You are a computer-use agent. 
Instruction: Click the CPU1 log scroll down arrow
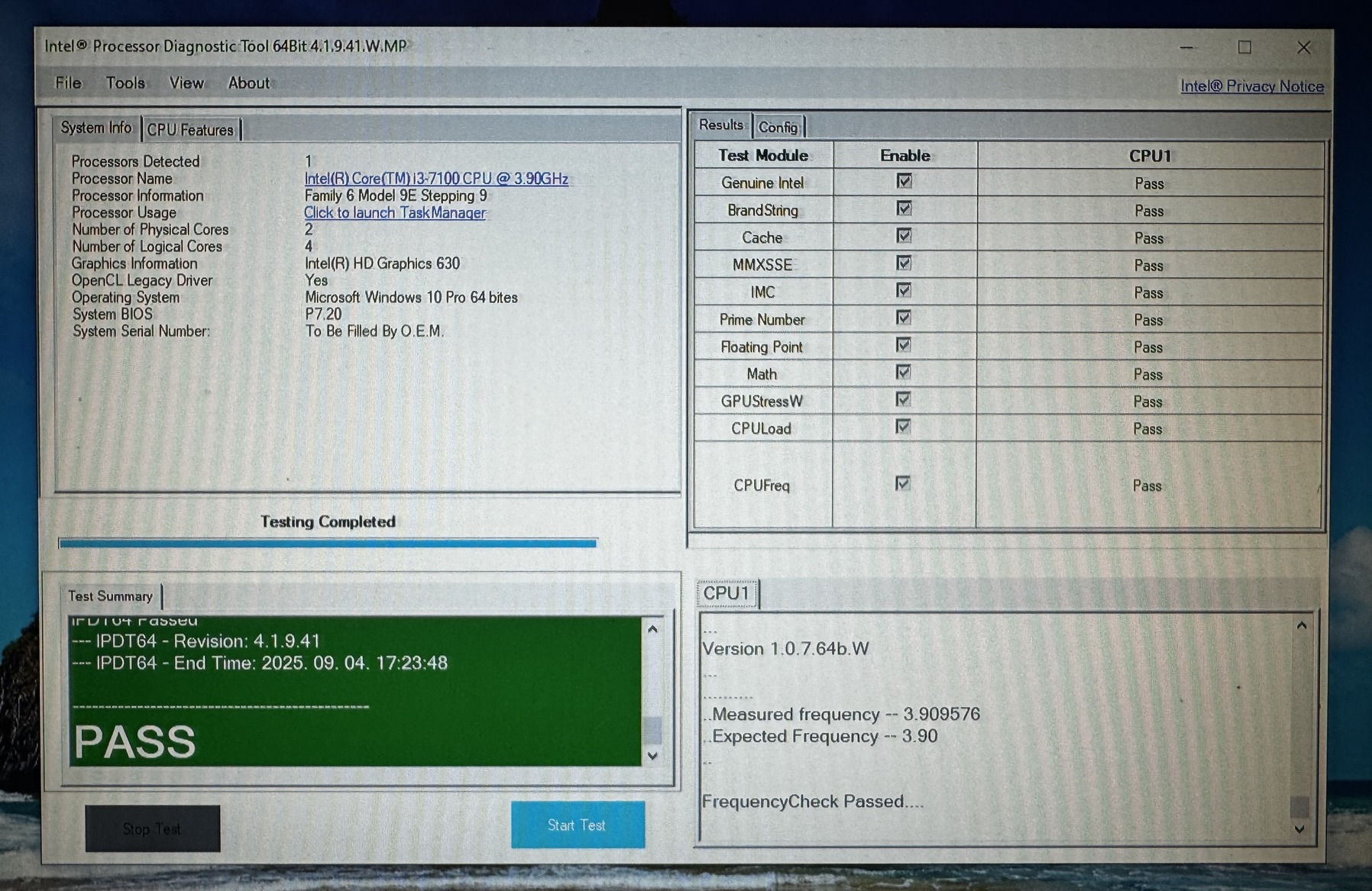click(1300, 829)
